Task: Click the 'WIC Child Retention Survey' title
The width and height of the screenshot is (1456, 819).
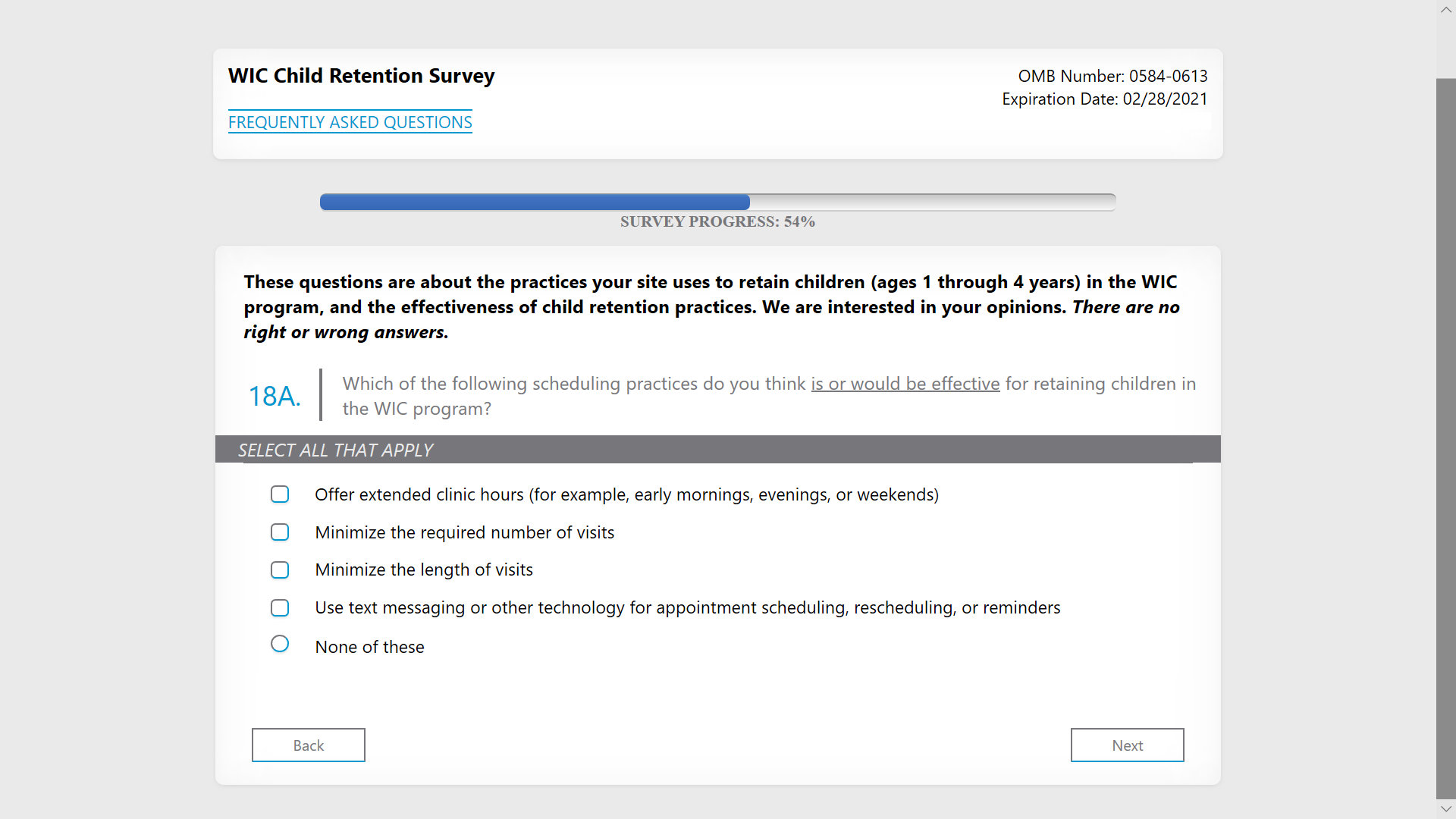Action: (361, 76)
